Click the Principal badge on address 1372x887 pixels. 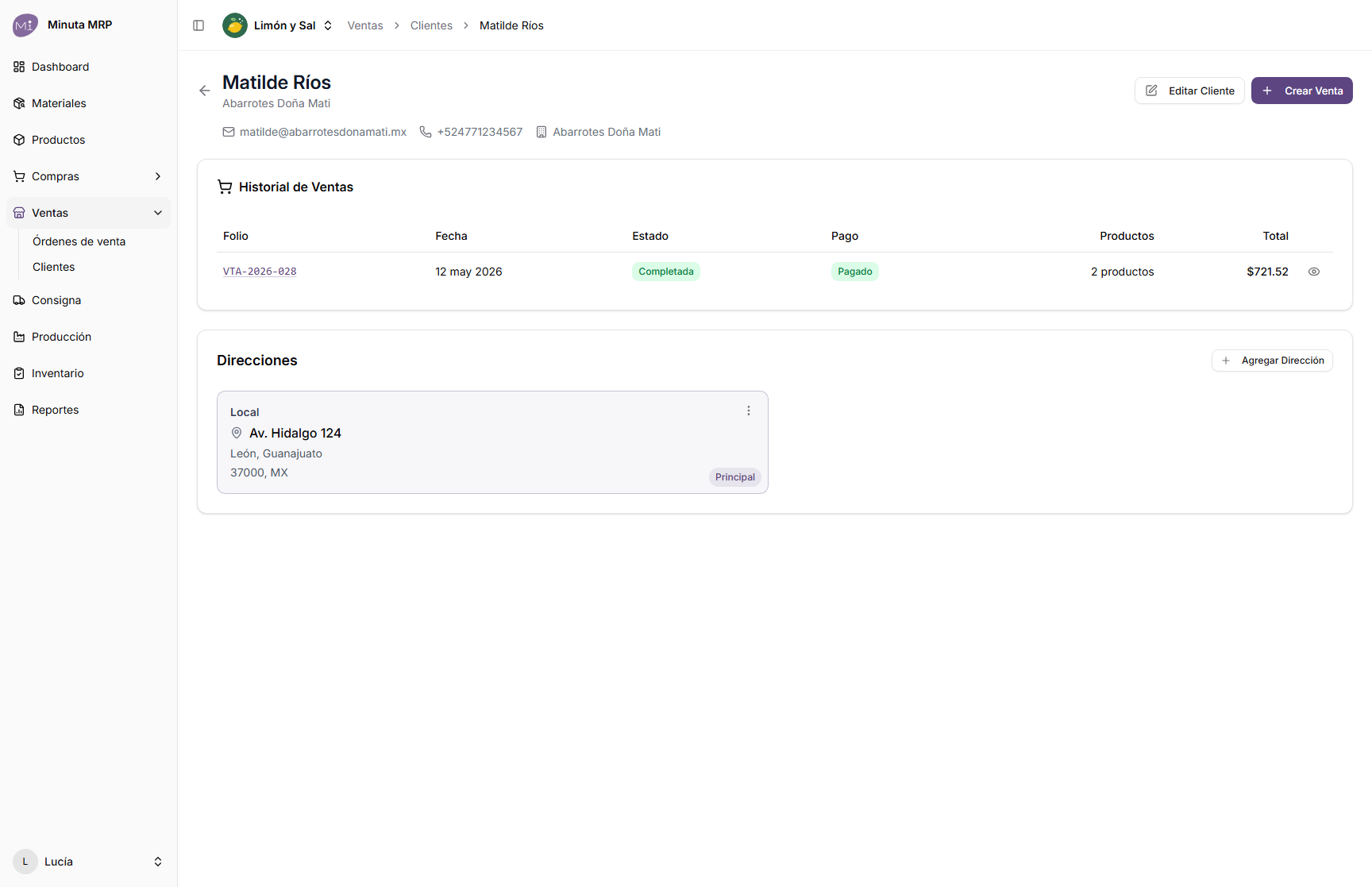pyautogui.click(x=735, y=477)
